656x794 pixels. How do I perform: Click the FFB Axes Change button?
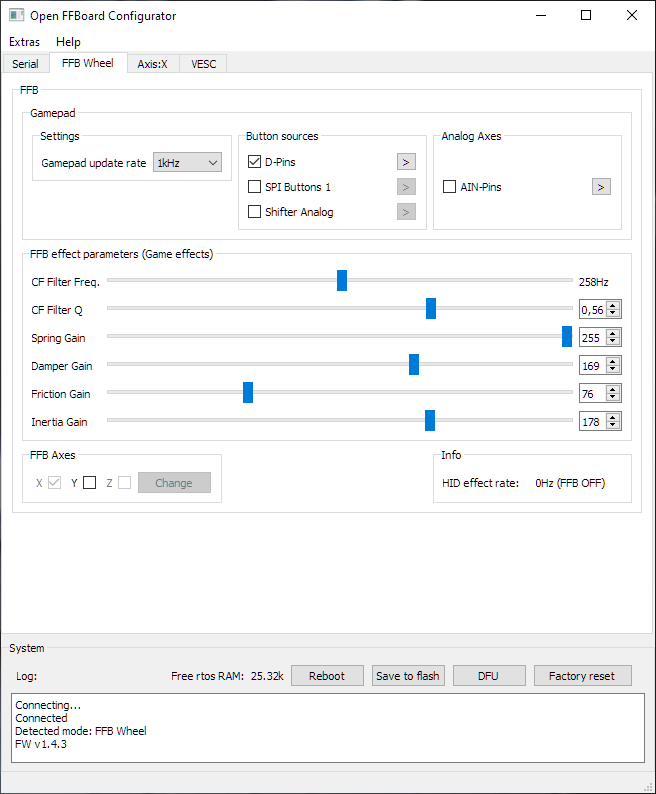click(174, 483)
